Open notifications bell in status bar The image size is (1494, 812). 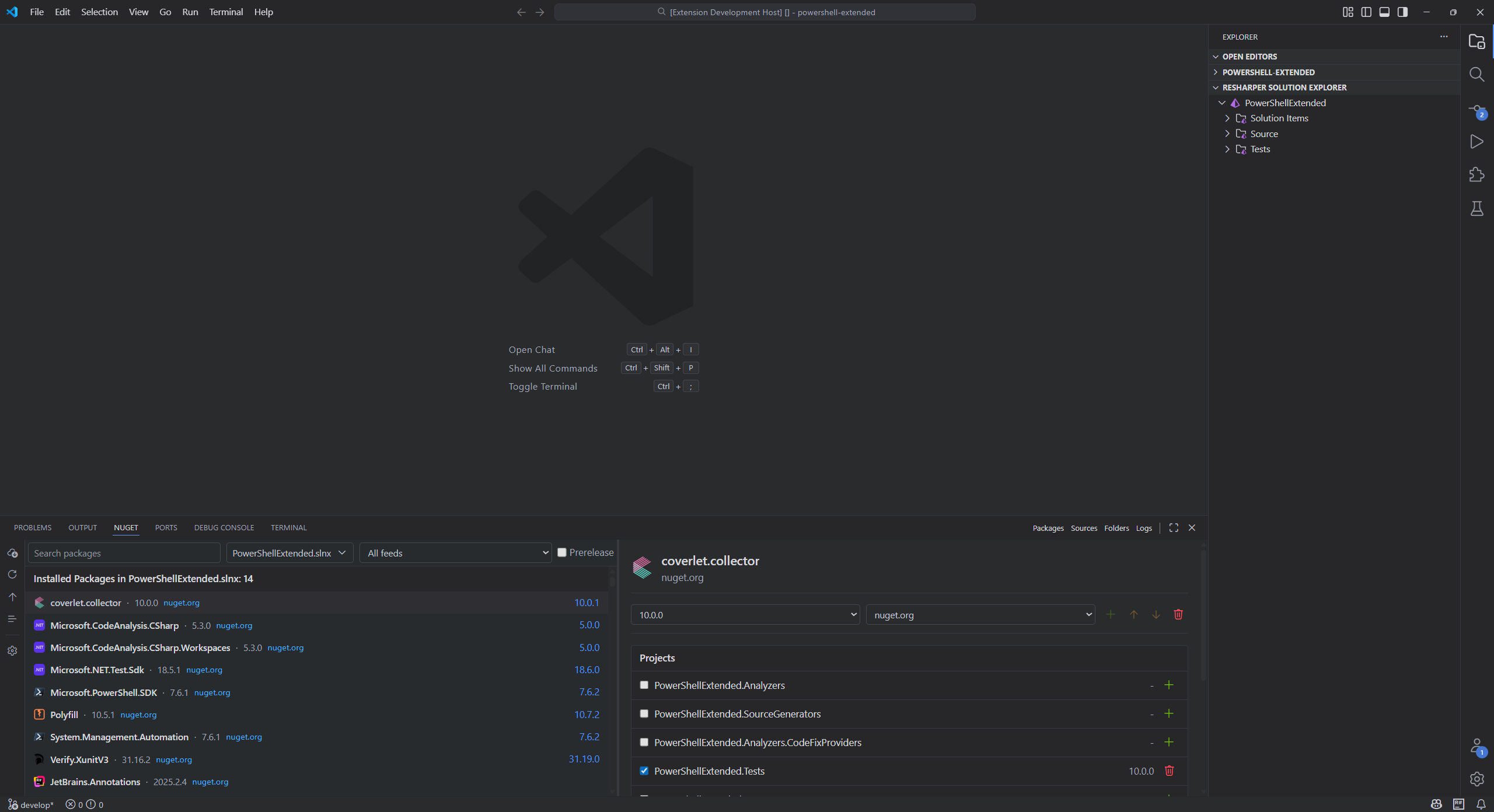click(x=1481, y=804)
